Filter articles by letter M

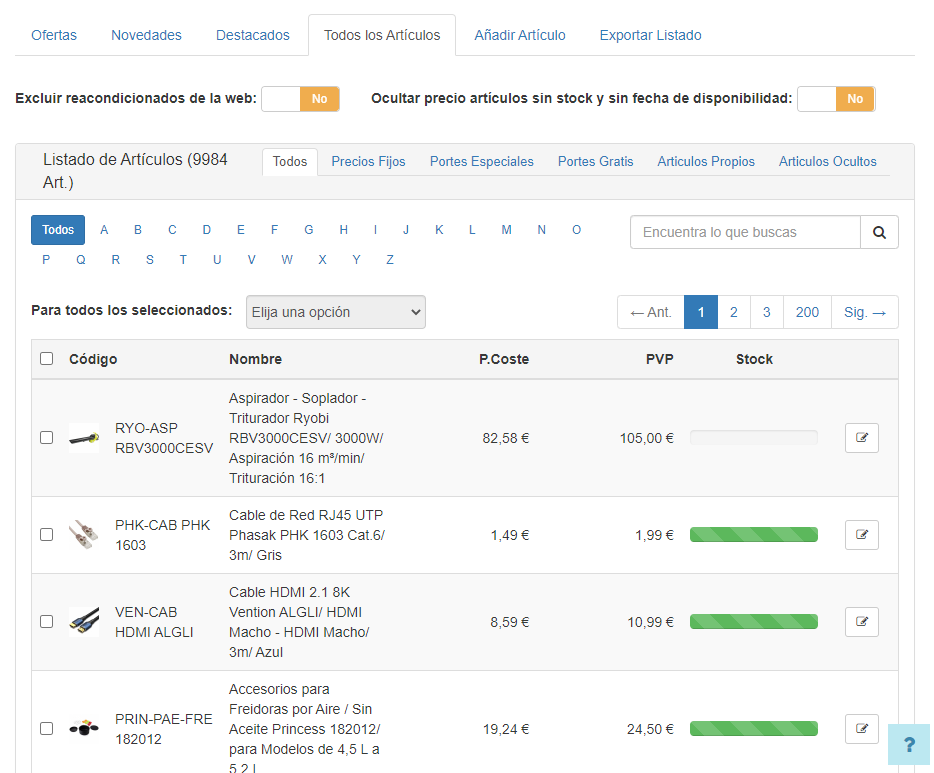point(507,230)
